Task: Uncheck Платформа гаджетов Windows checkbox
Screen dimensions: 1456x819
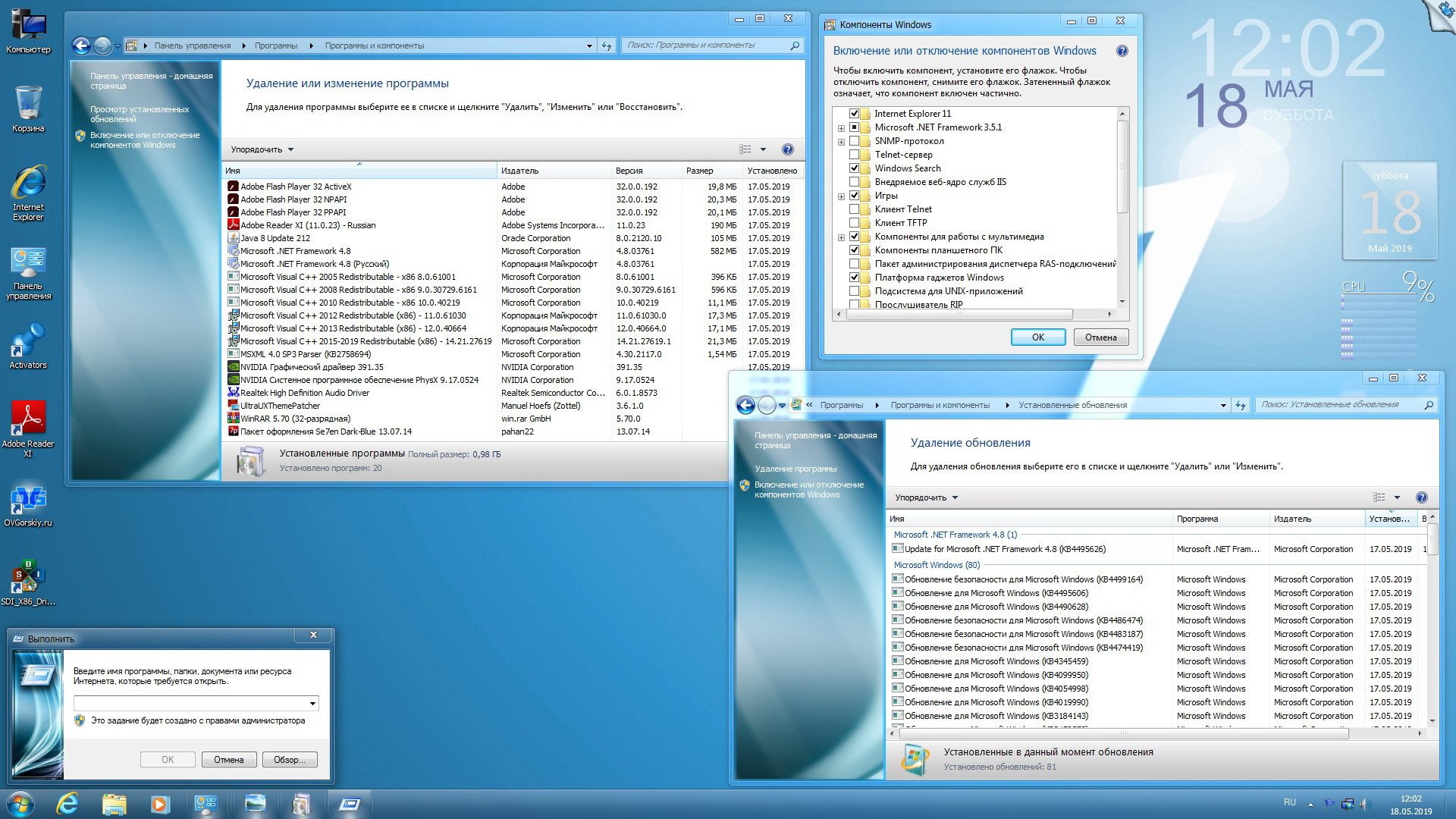Action: pos(855,278)
